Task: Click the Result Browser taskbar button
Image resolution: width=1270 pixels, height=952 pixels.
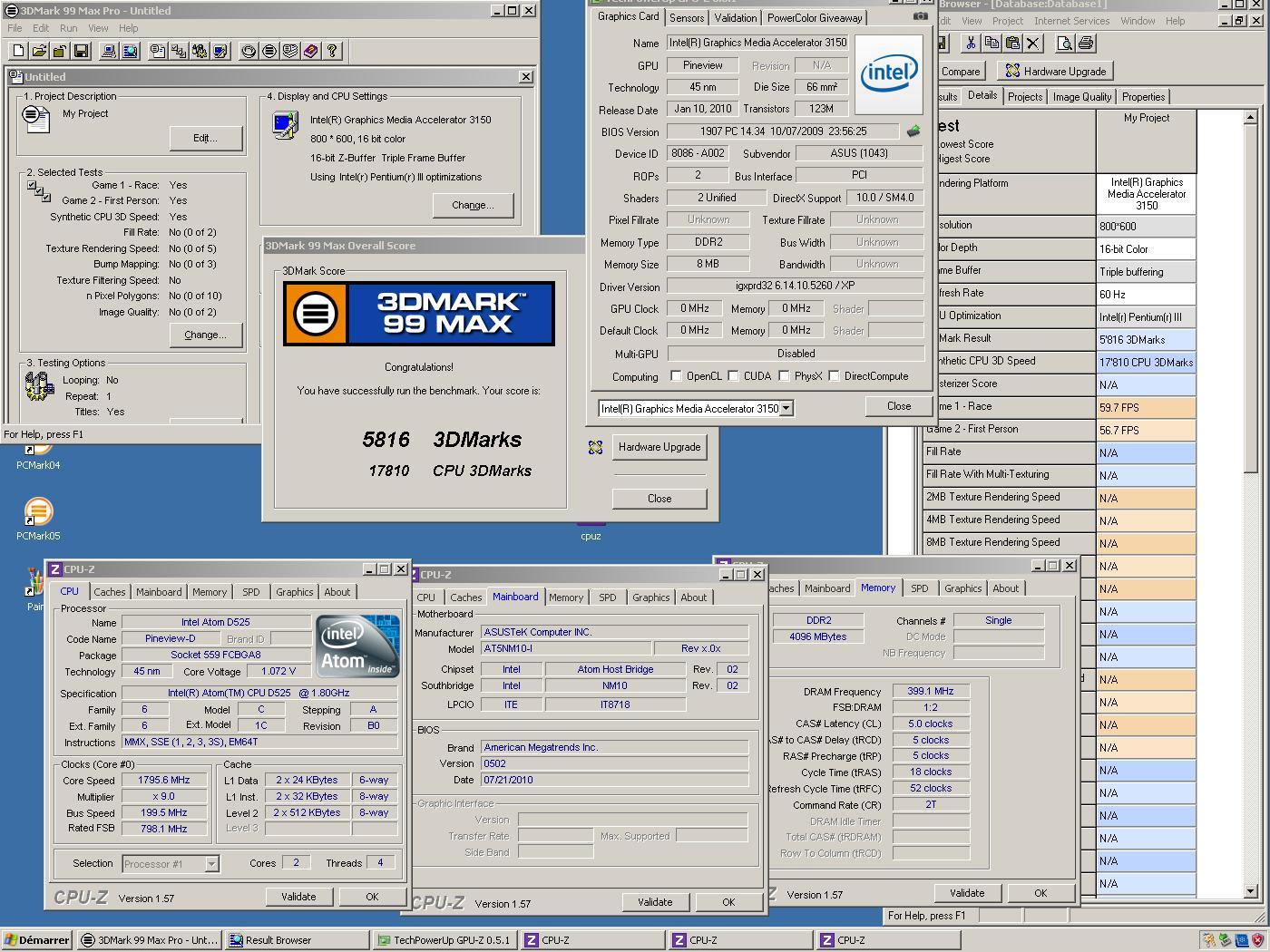Action: [298, 940]
